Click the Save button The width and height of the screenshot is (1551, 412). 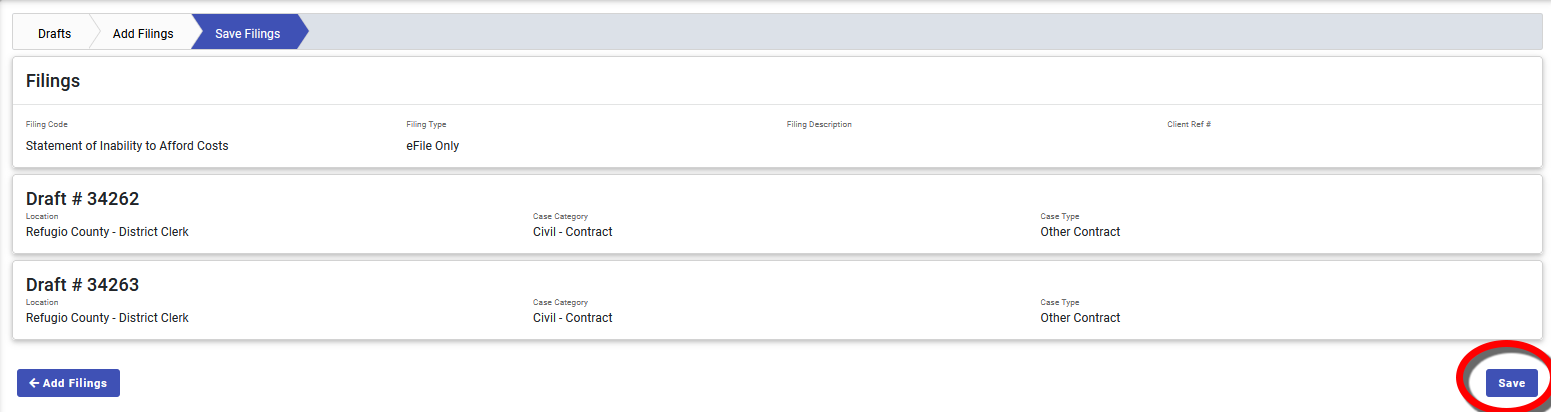[1511, 383]
